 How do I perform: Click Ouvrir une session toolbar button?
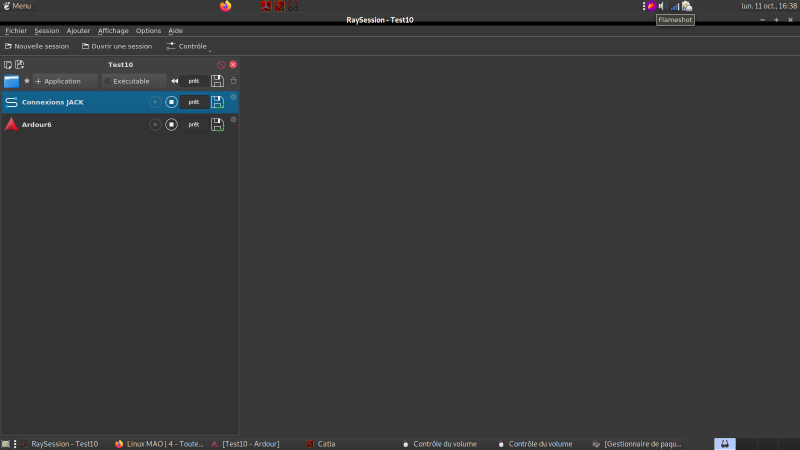pyautogui.click(x=117, y=46)
